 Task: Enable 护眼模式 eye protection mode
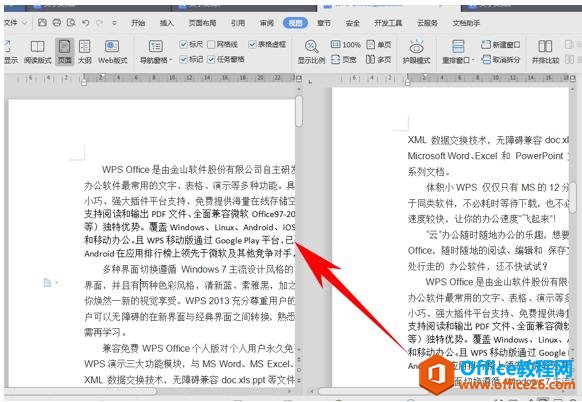click(416, 52)
